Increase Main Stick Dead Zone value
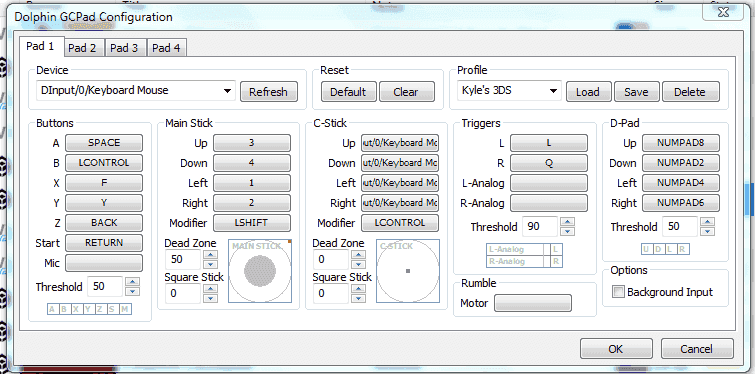755x374 pixels. pyautogui.click(x=210, y=255)
